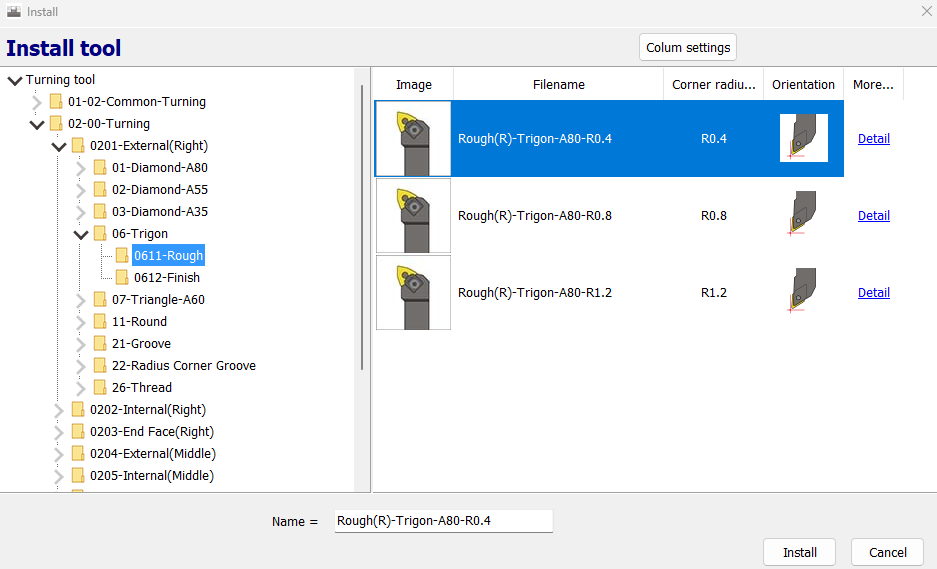Click the 26-Thread folder icon

coord(100,387)
